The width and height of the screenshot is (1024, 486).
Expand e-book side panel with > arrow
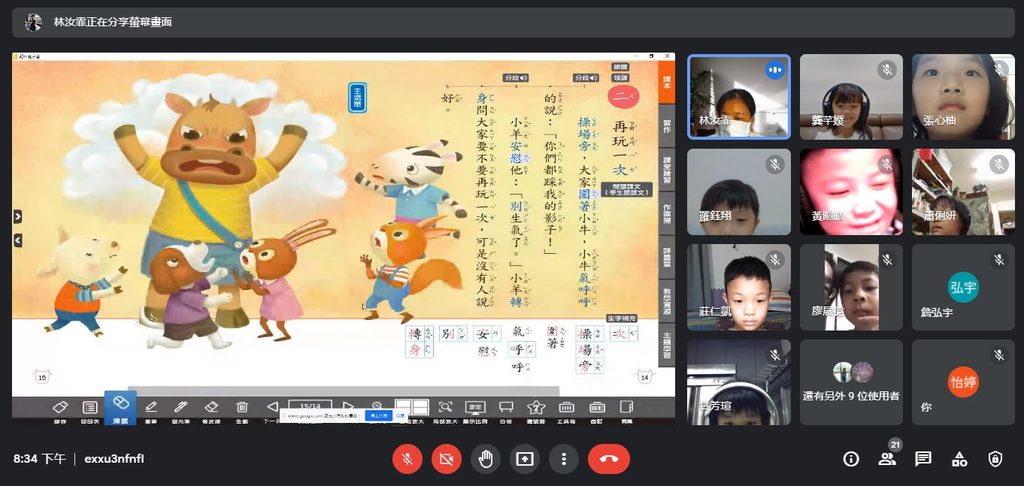[18, 216]
